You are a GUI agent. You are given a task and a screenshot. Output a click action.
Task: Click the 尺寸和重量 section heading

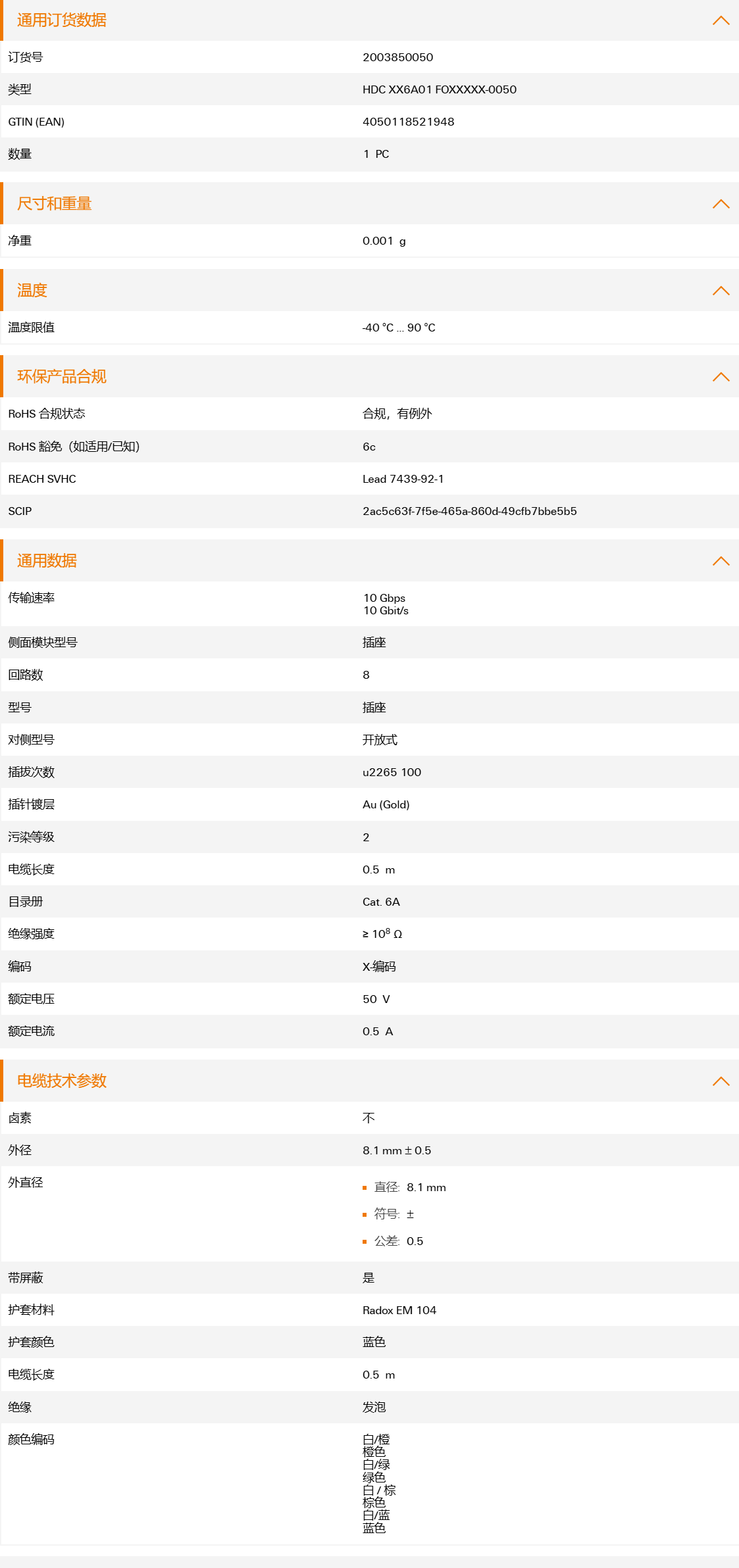coord(55,204)
